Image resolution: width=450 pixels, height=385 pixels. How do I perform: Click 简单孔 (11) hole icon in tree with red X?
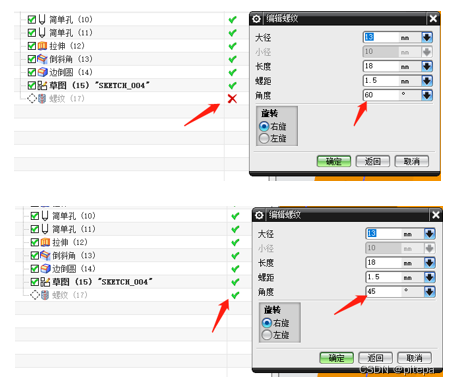tap(42, 33)
